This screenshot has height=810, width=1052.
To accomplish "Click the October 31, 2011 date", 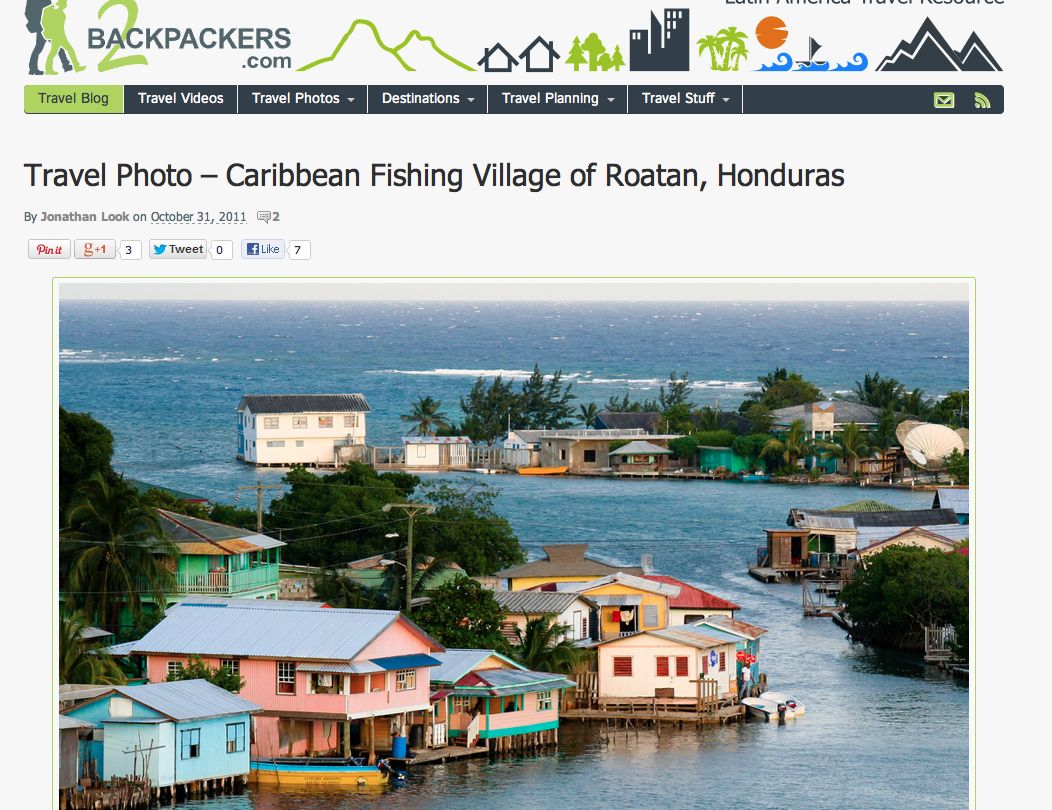I will point(199,217).
